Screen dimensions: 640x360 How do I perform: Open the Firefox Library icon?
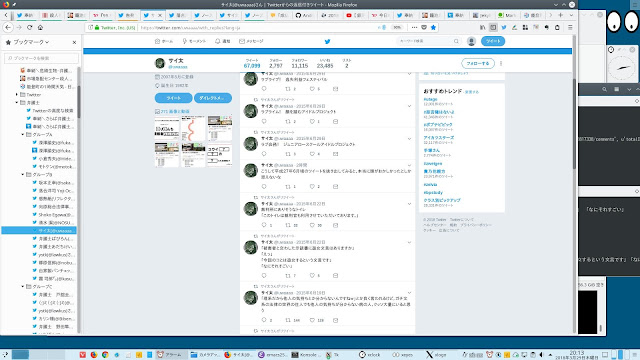(x=482, y=27)
